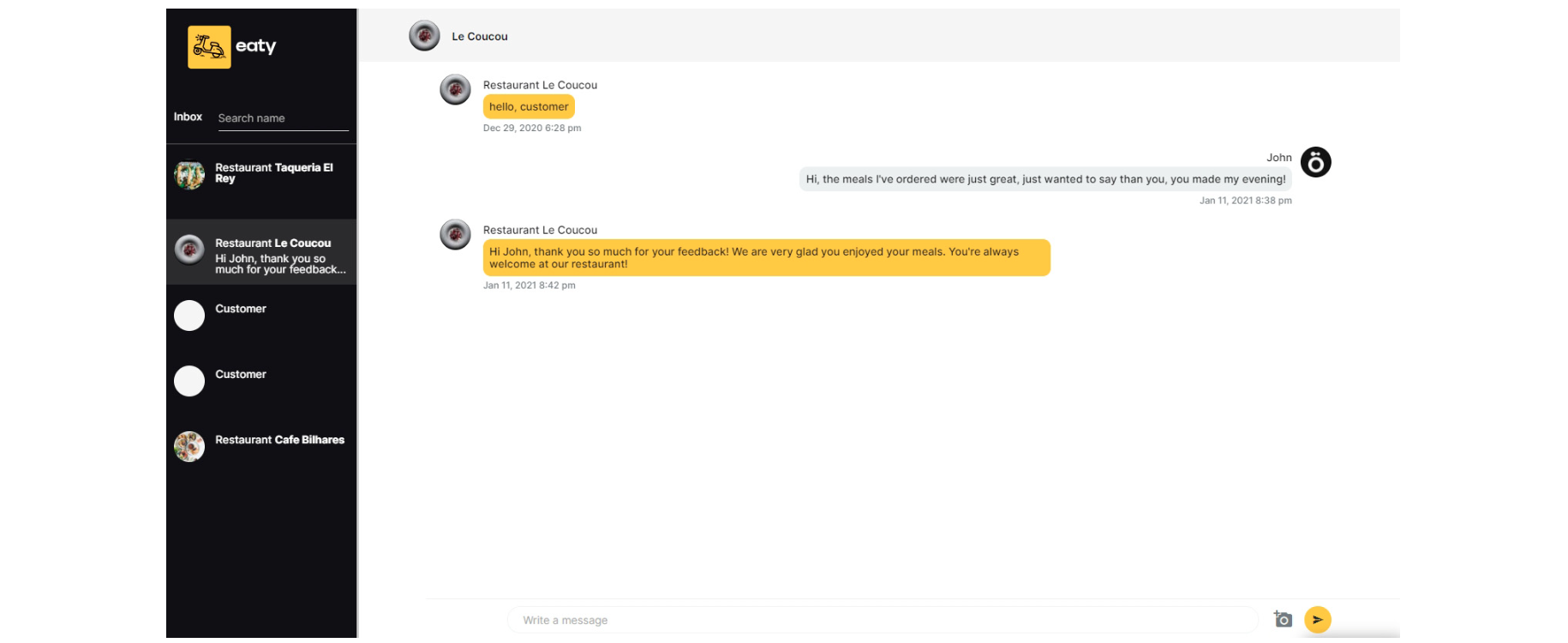Open the Restaurant Taqueria El Rey conversation
1568x643 pixels.
(x=273, y=173)
